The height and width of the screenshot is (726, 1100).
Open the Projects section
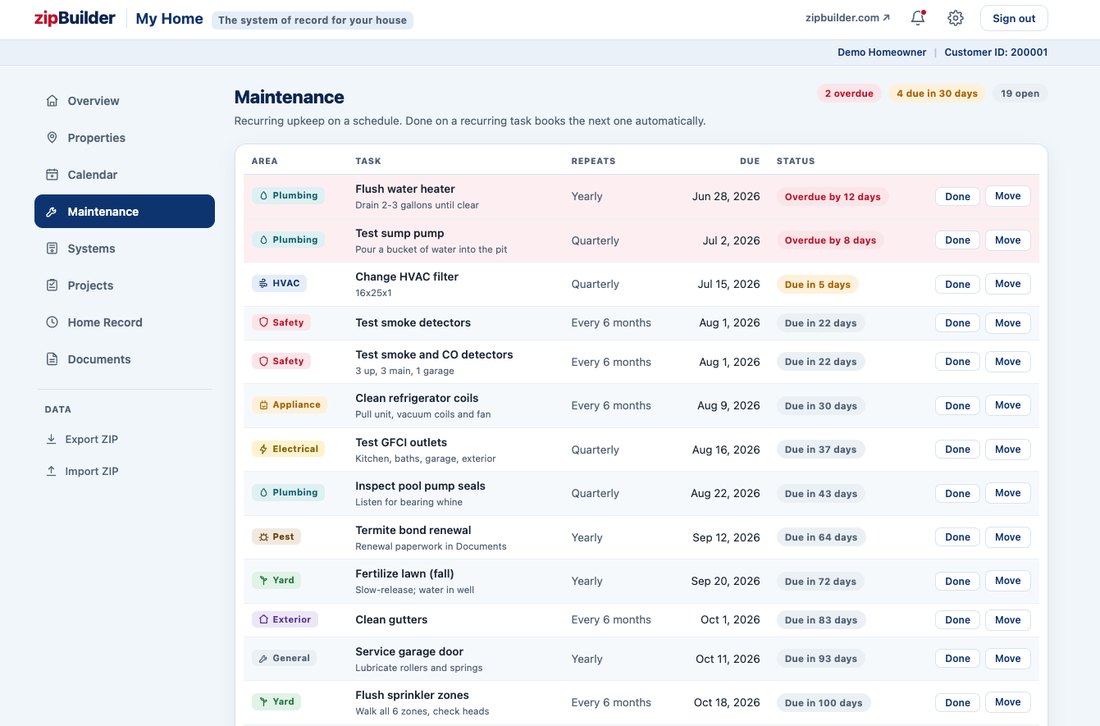[124, 285]
